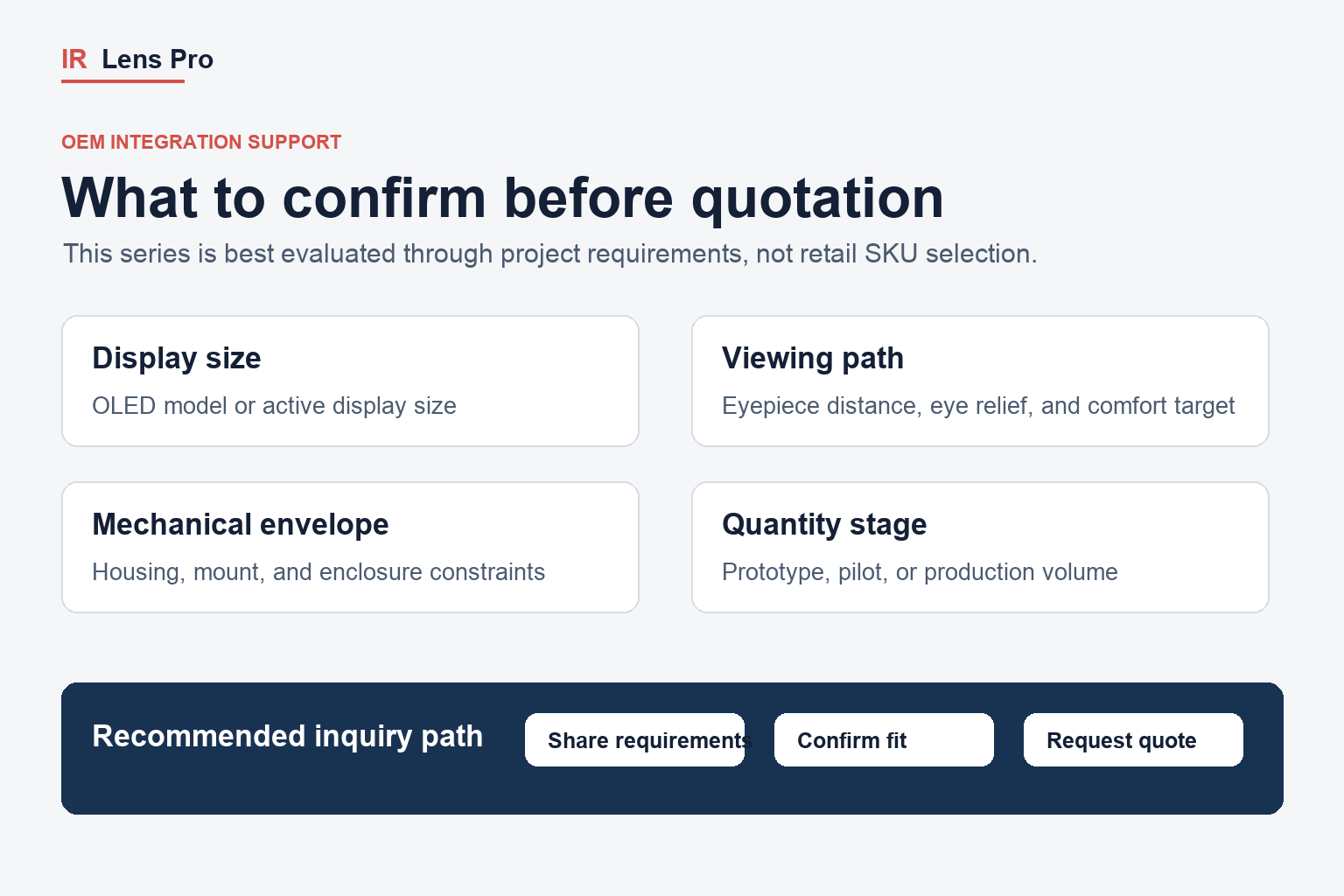This screenshot has width=1344, height=896.
Task: Click the OLED model or active display size text
Action: pyautogui.click(x=274, y=406)
